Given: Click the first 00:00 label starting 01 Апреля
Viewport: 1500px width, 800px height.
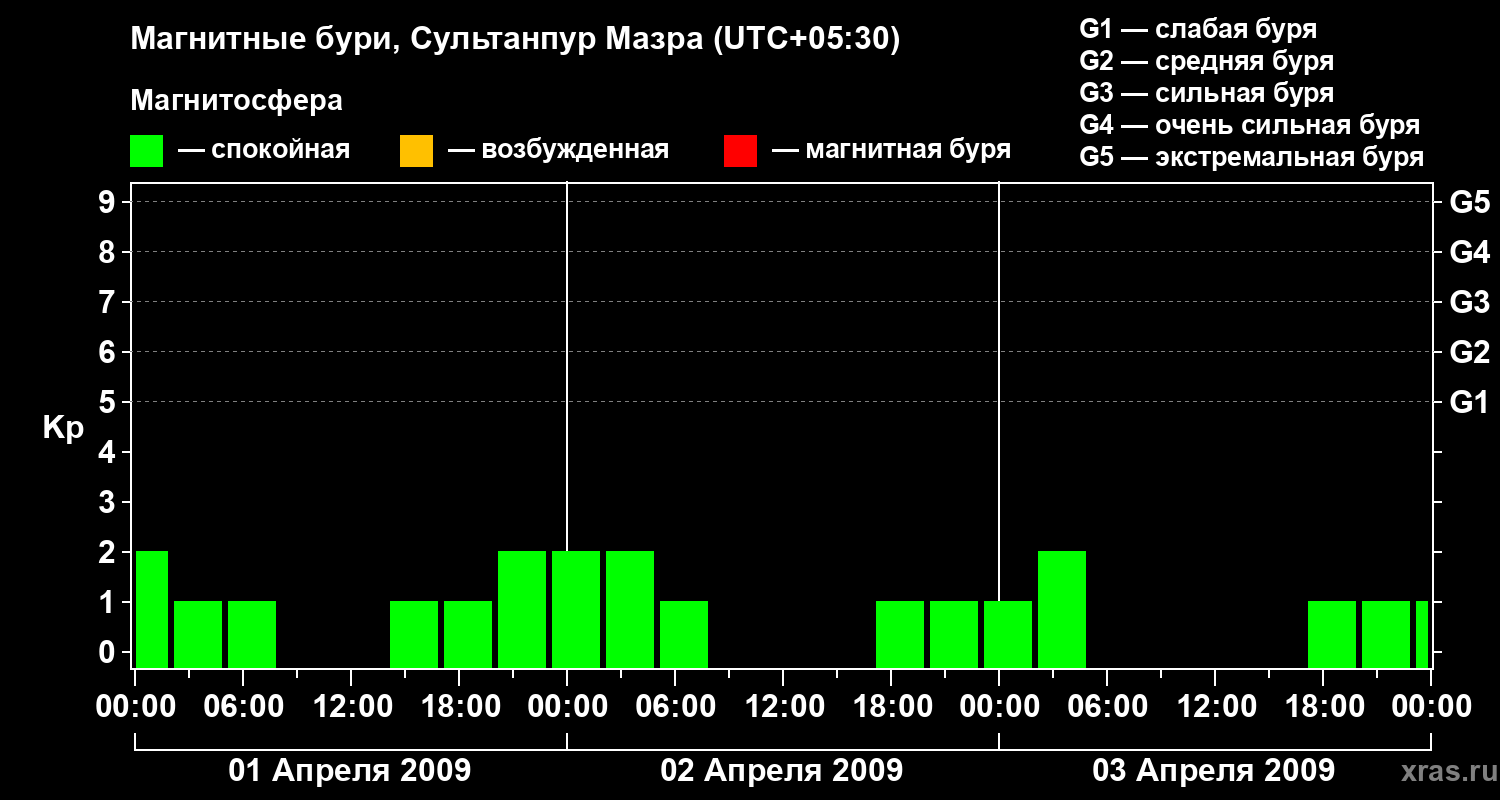Looking at the screenshot, I should pyautogui.click(x=135, y=707).
